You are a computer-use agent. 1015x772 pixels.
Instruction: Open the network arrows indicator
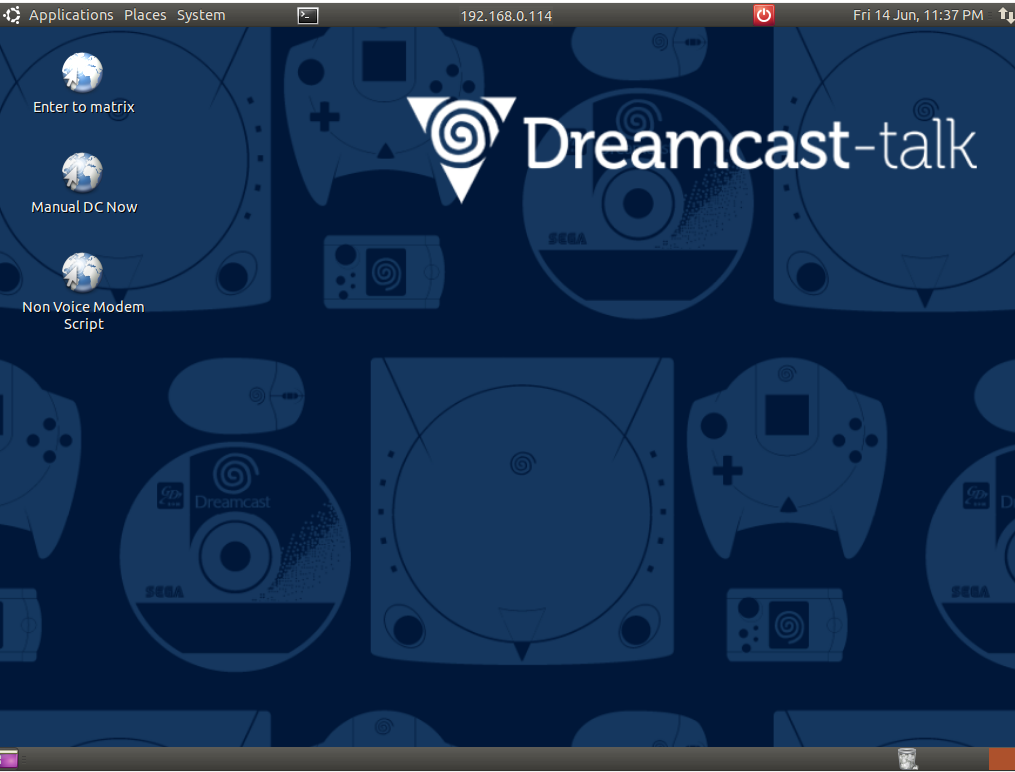(1006, 15)
